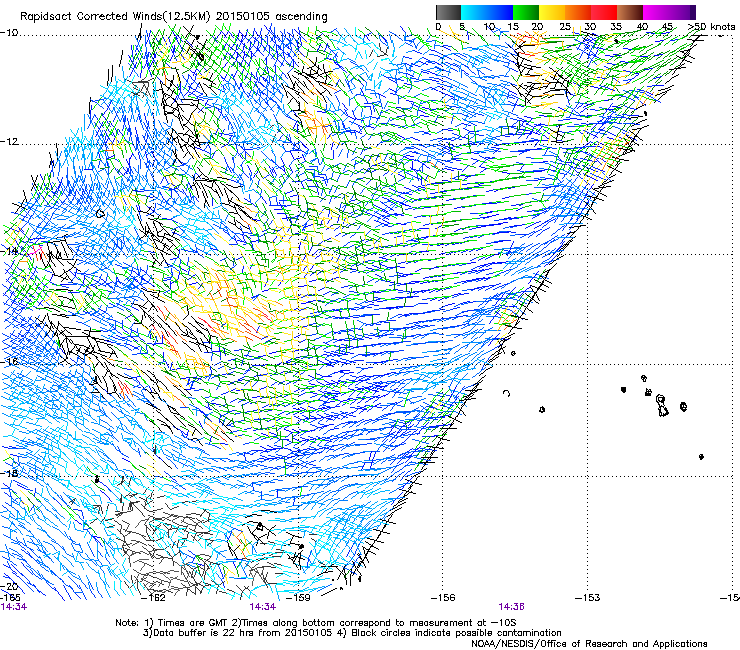Select the '-159' longitude axis label
The image size is (740, 650).
298,598
